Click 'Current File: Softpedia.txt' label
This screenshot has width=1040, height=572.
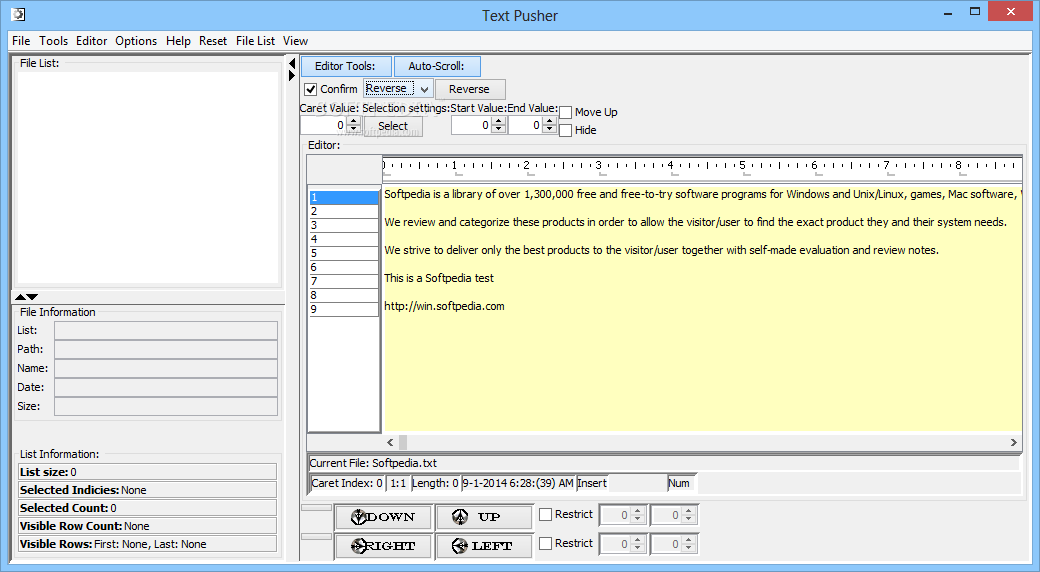[x=373, y=463]
